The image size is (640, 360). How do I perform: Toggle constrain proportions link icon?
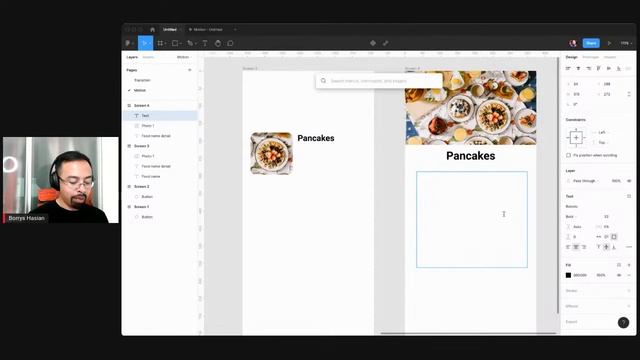pos(629,94)
